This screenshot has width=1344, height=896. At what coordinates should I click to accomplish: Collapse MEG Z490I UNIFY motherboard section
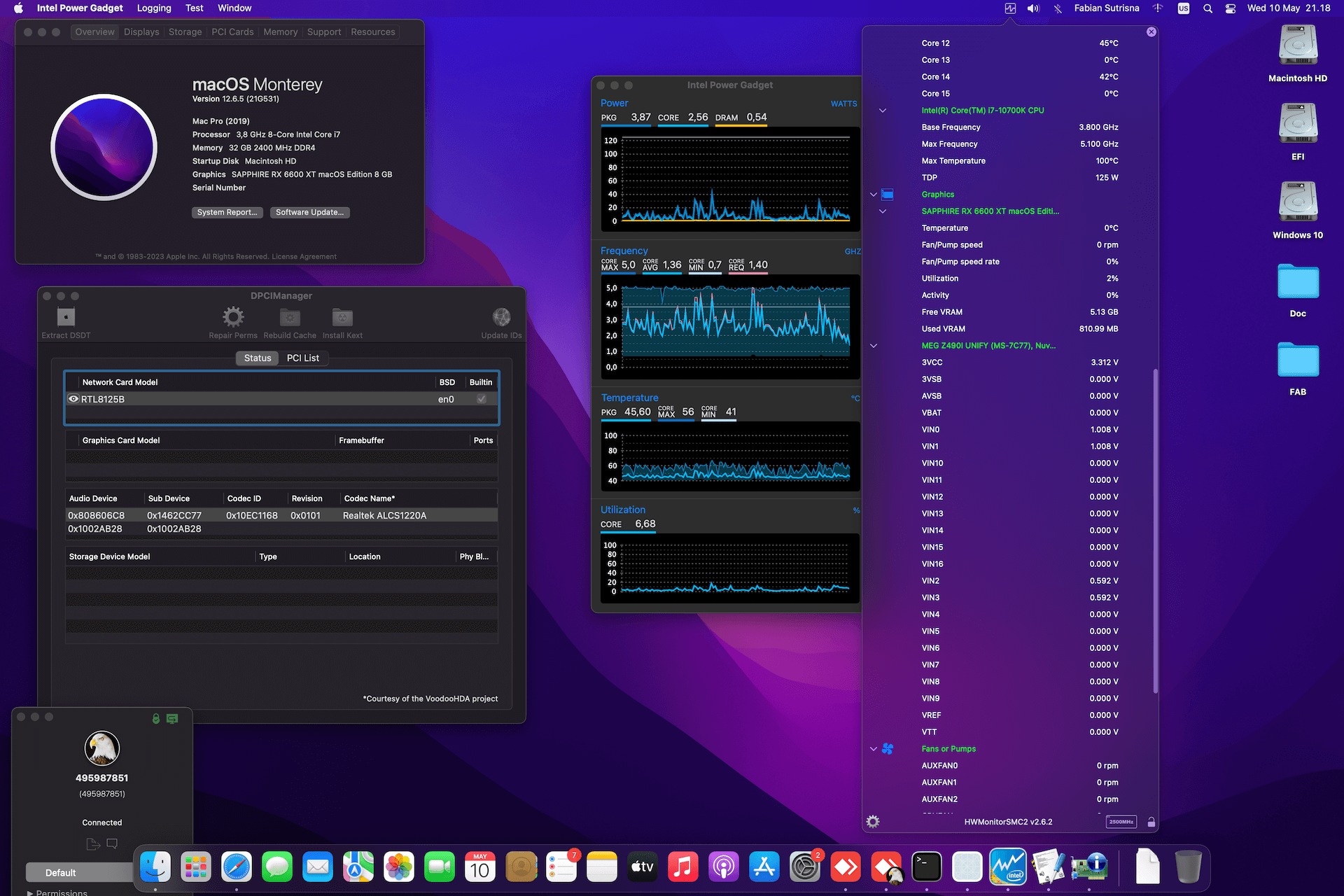click(x=874, y=346)
